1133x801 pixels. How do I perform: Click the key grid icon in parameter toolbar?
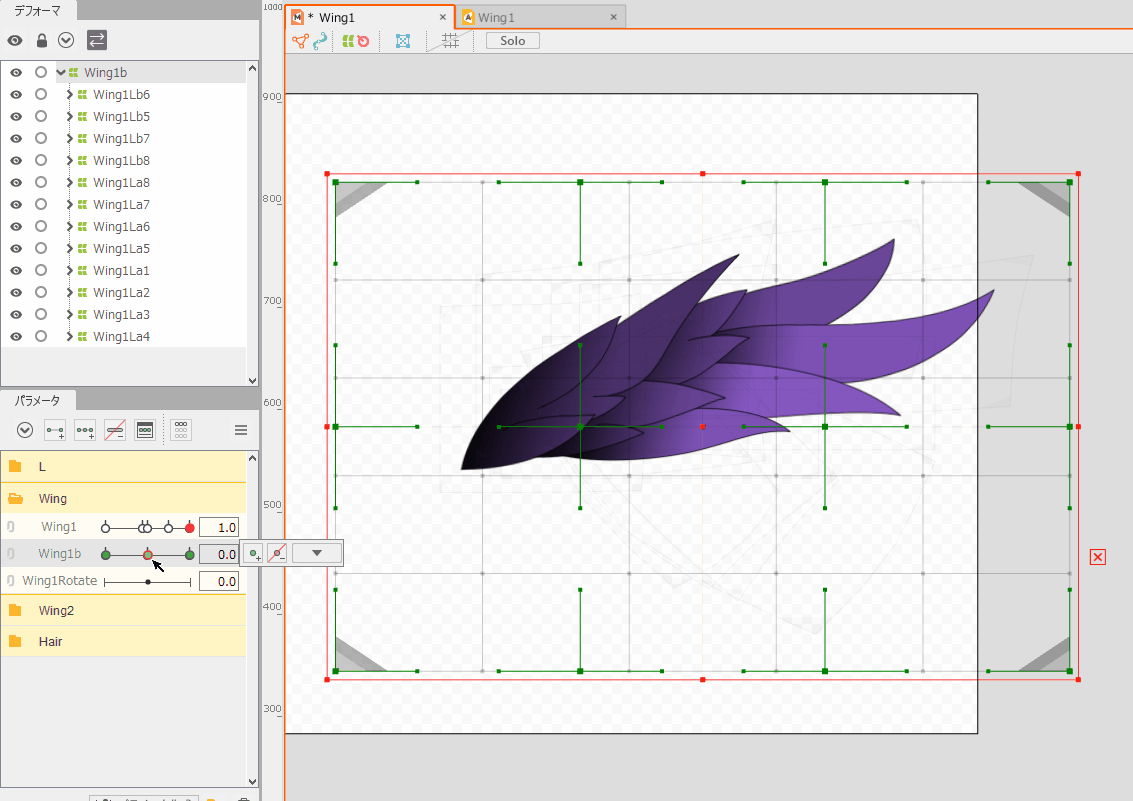tap(181, 430)
